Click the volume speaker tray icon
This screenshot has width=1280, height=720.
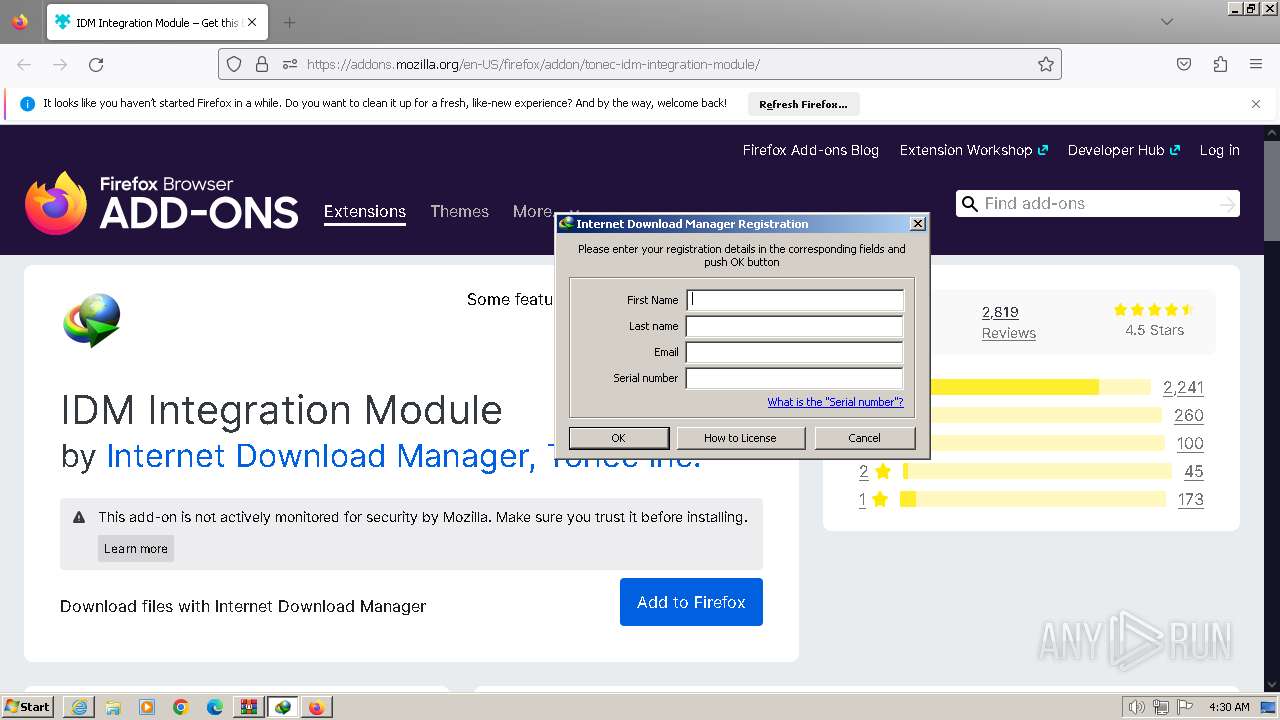click(x=1137, y=707)
